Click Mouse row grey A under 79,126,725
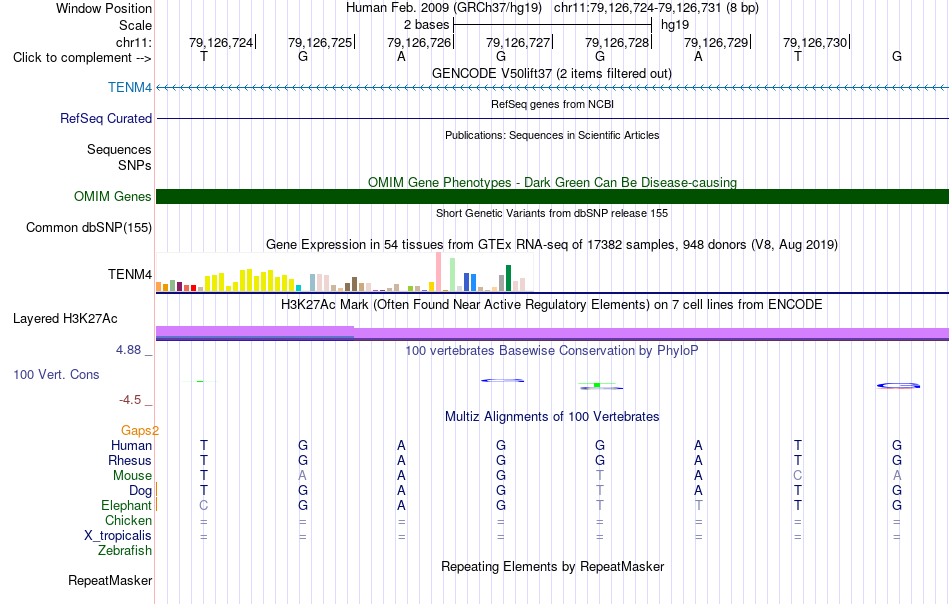This screenshot has height=604, width=950. coord(302,476)
